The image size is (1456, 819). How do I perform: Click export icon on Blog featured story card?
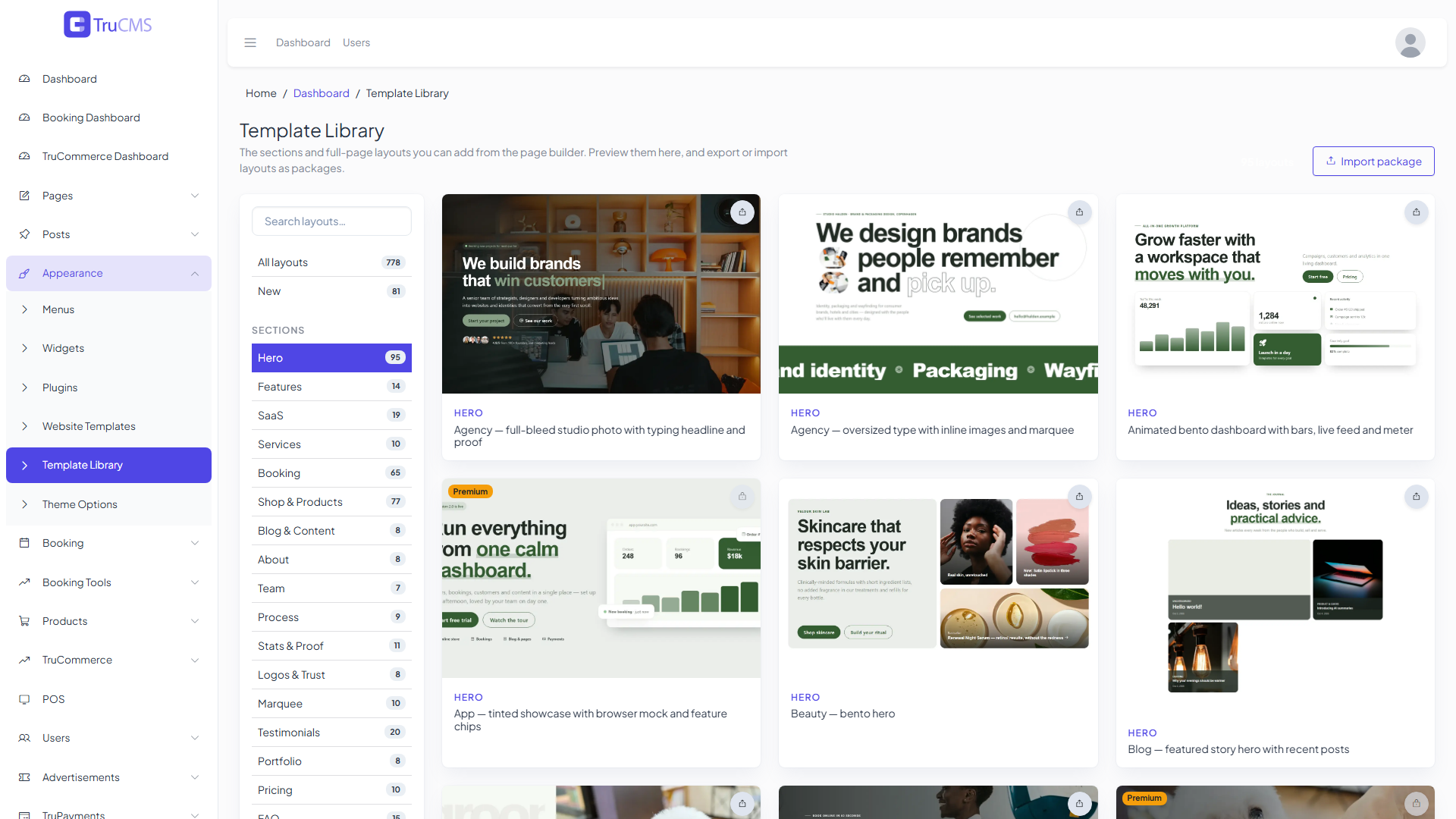pos(1416,497)
